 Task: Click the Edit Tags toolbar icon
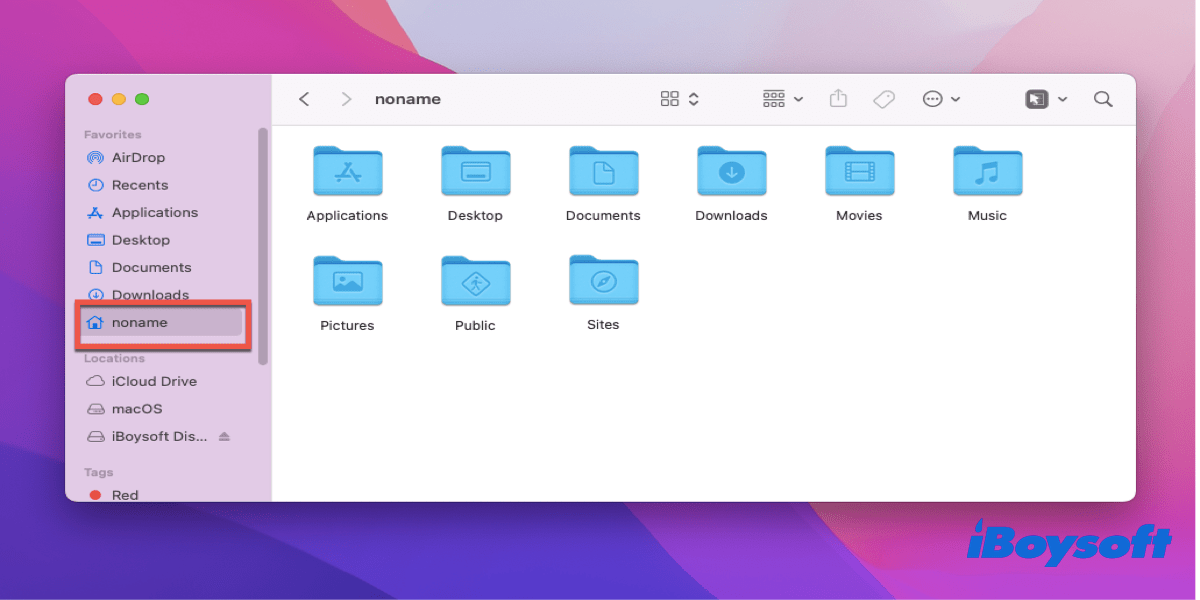(x=883, y=99)
